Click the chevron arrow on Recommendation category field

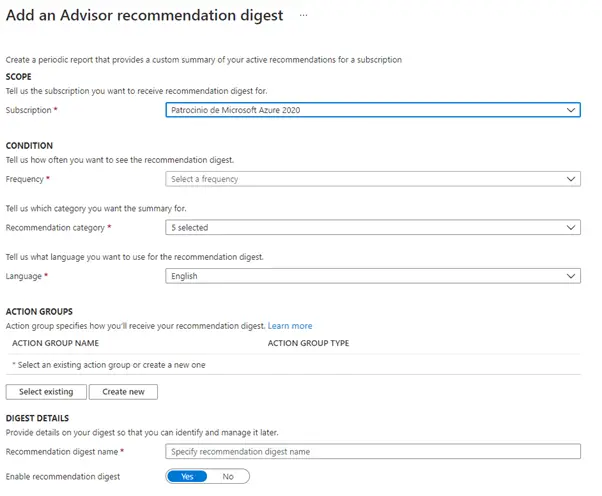click(570, 228)
